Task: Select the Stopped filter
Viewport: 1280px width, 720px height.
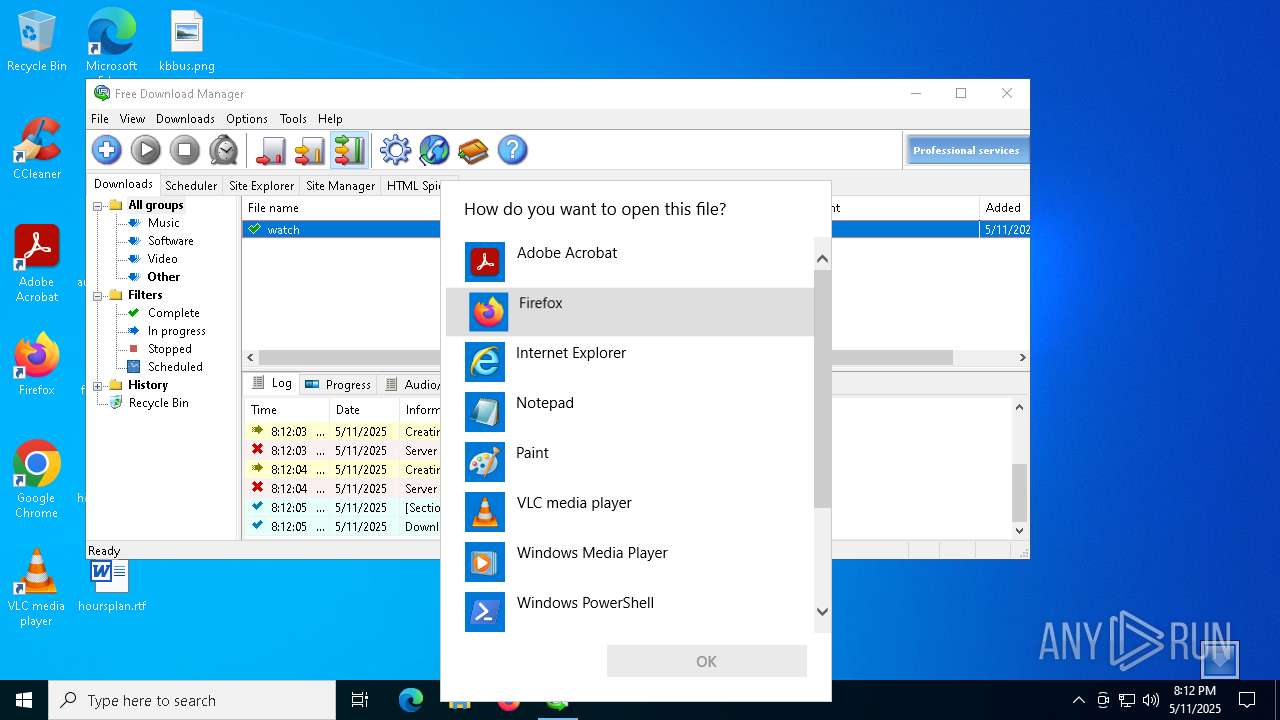Action: [x=169, y=349]
